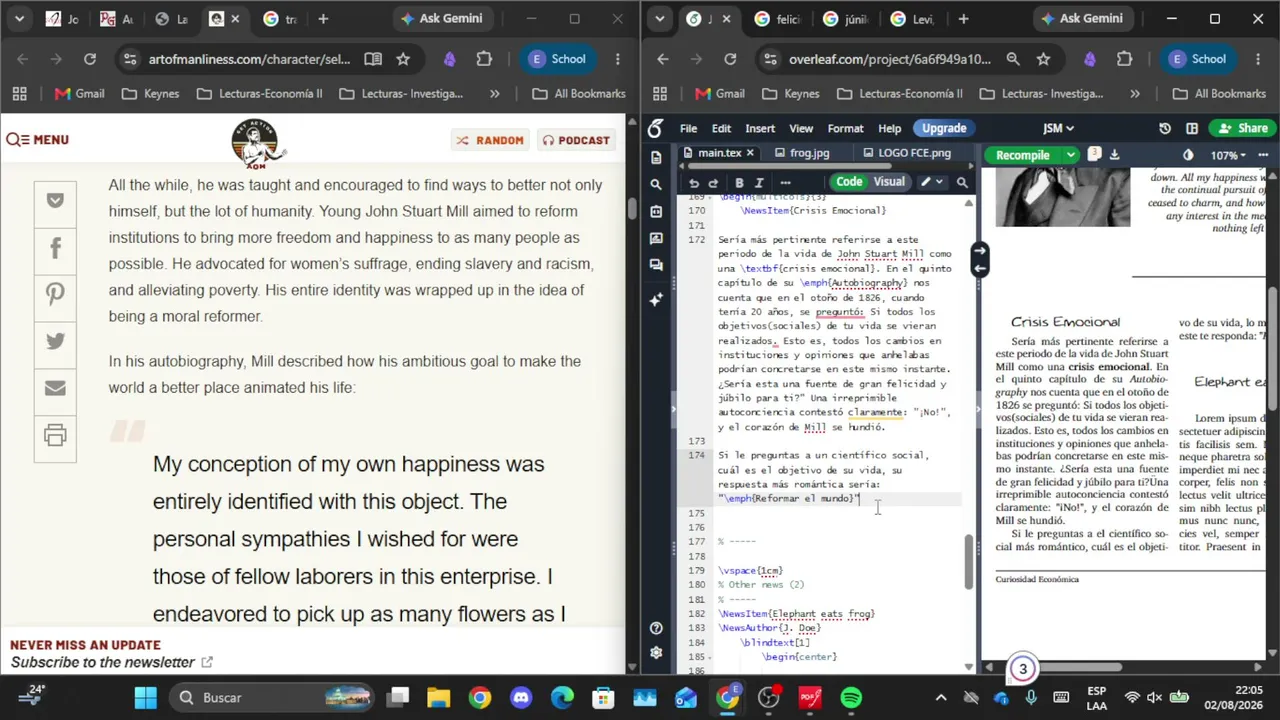
Task: Bookmark artofmanliness page with star
Action: coord(403,59)
